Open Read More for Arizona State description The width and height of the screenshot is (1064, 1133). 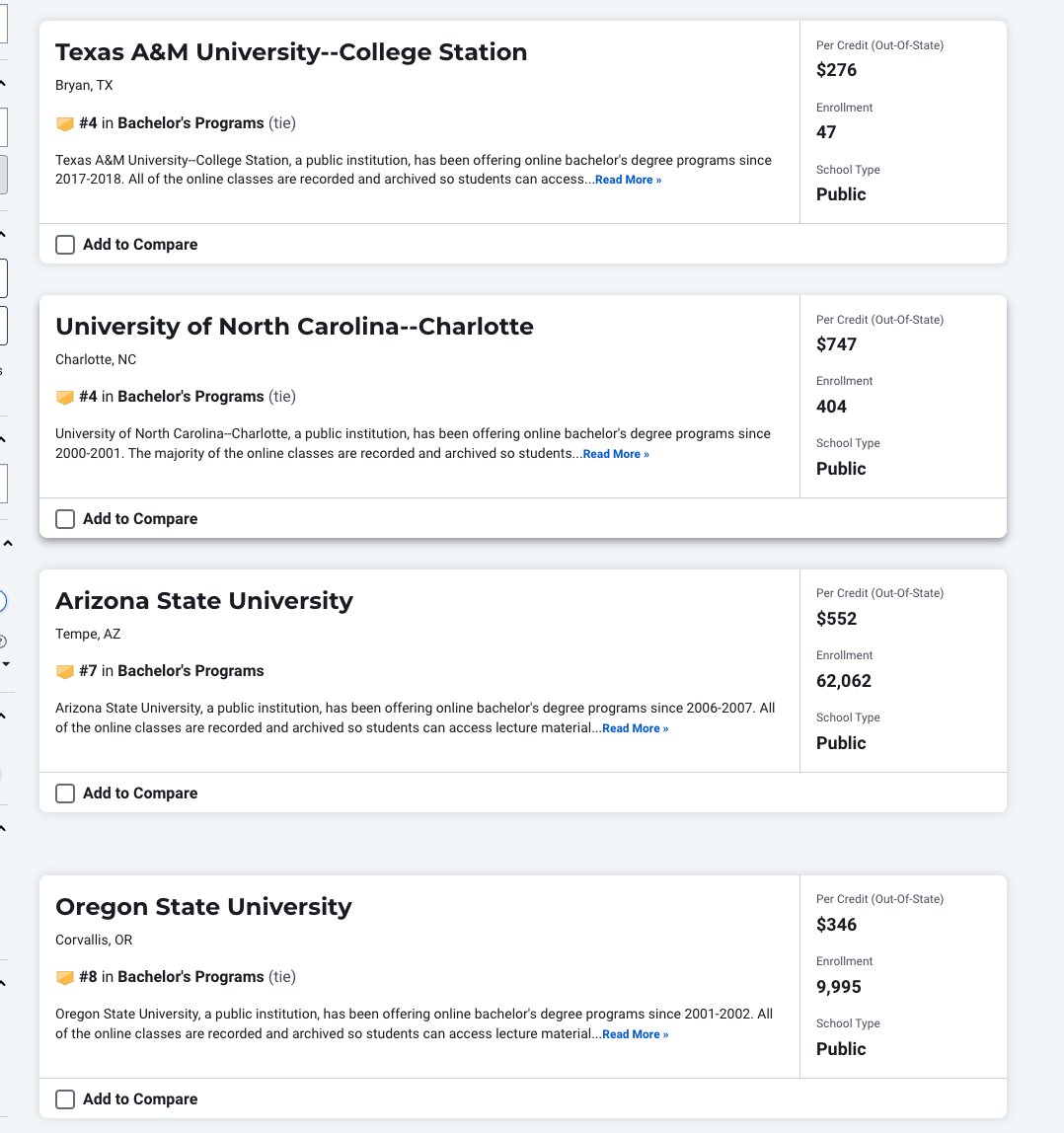636,728
